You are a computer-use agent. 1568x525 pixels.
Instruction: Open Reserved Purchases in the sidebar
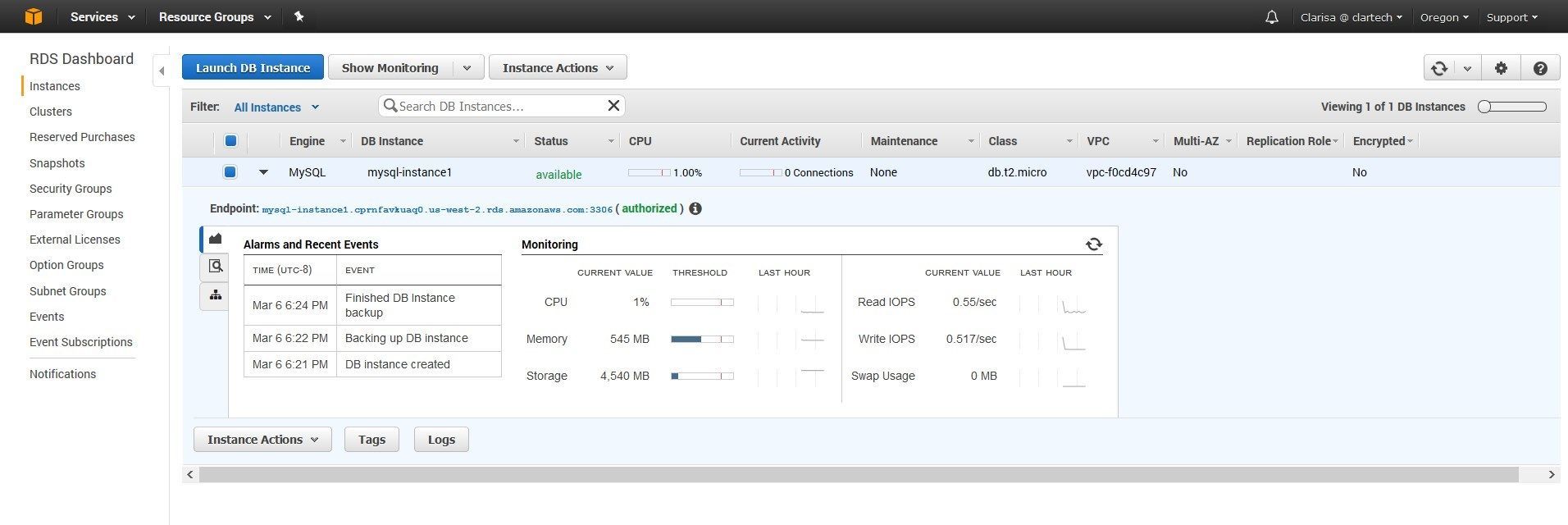[x=82, y=137]
